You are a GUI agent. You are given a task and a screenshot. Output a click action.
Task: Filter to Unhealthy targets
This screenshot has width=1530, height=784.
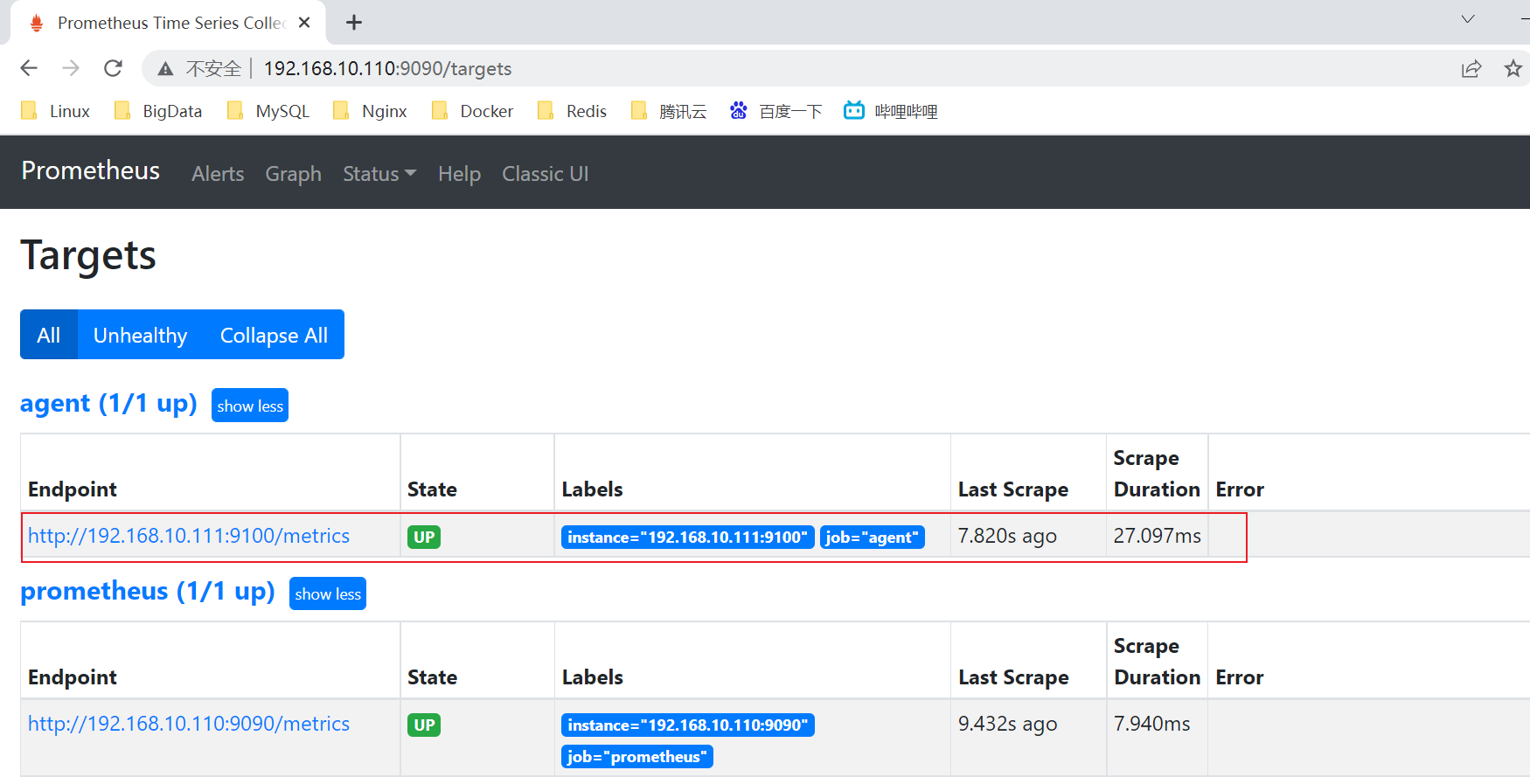141,335
